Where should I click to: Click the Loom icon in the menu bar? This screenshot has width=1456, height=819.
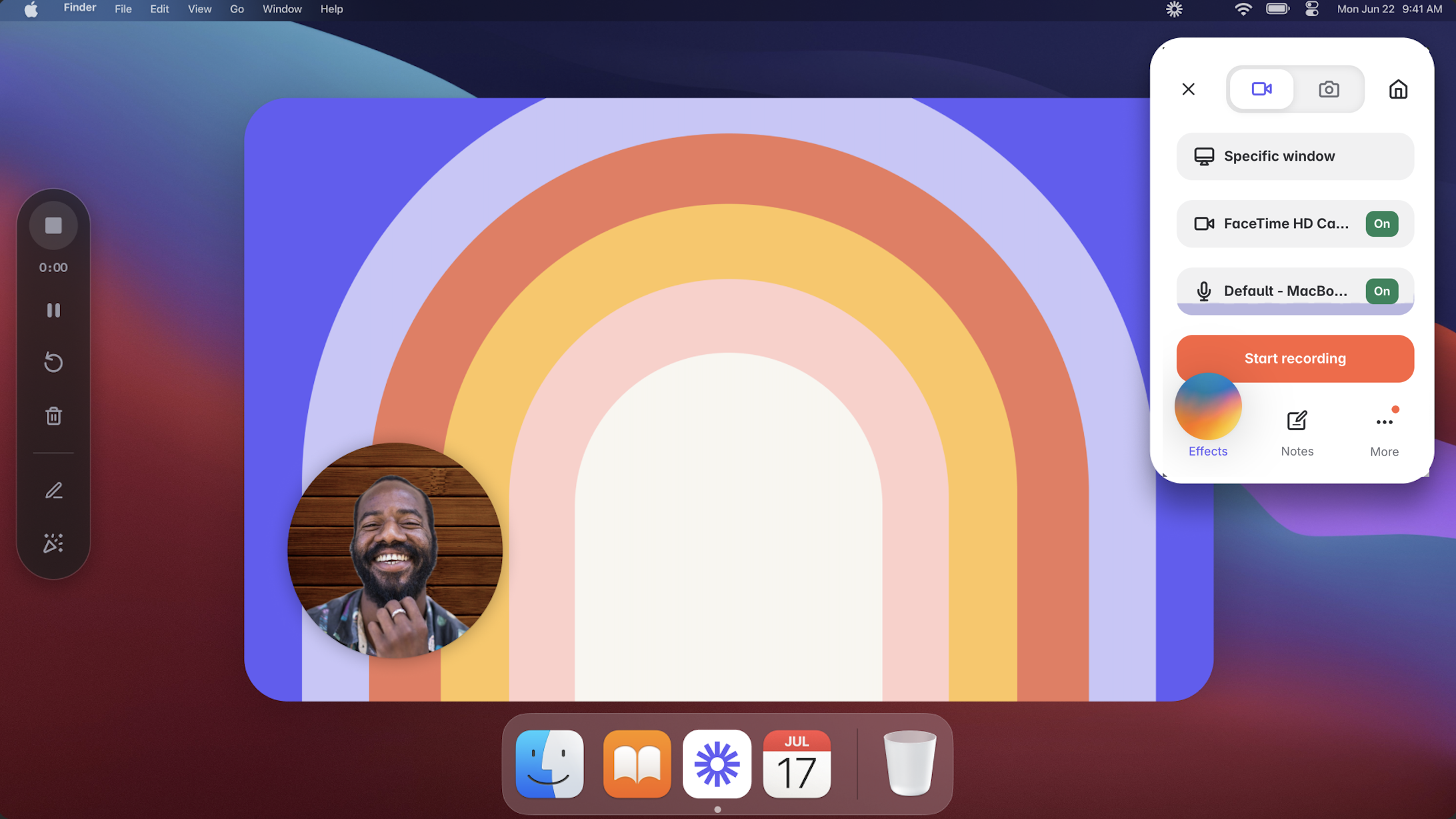click(x=1174, y=9)
